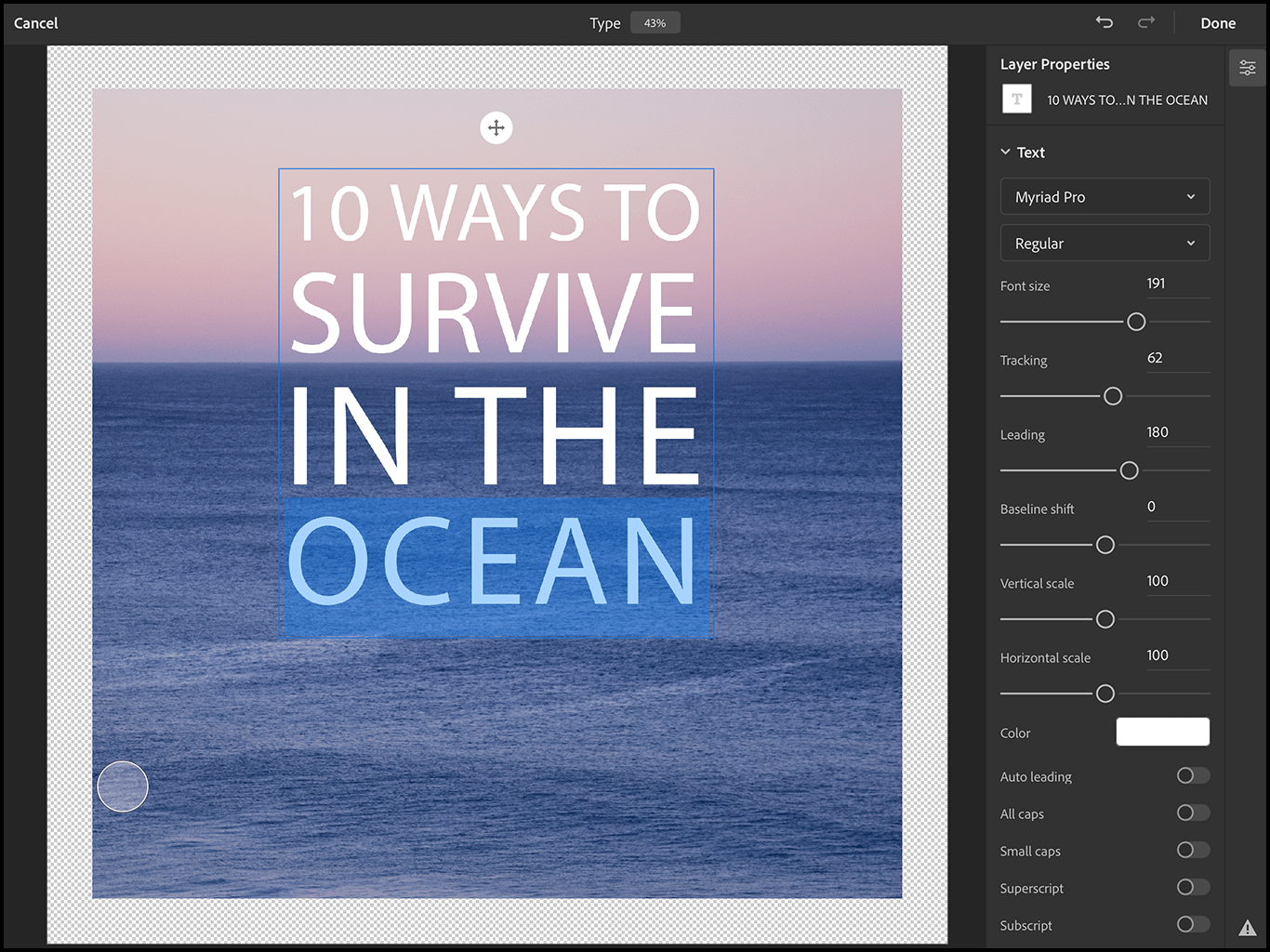
Task: Click the Leading slider handle
Action: tap(1129, 470)
